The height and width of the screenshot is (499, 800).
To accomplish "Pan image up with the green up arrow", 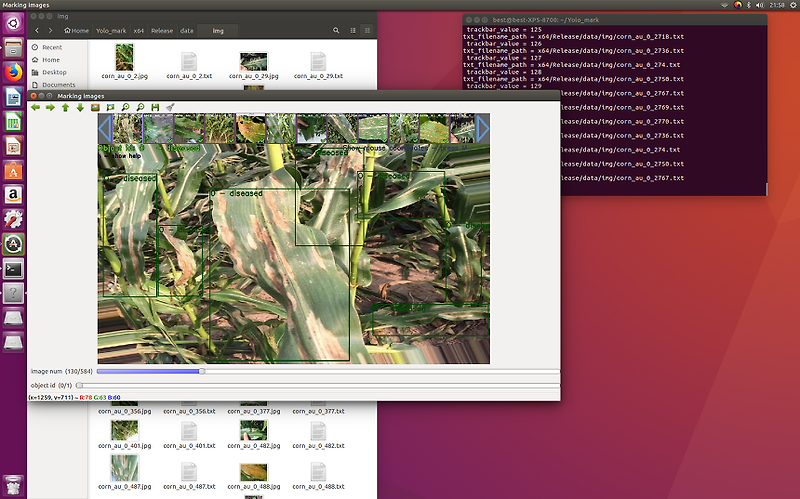I will (65, 107).
